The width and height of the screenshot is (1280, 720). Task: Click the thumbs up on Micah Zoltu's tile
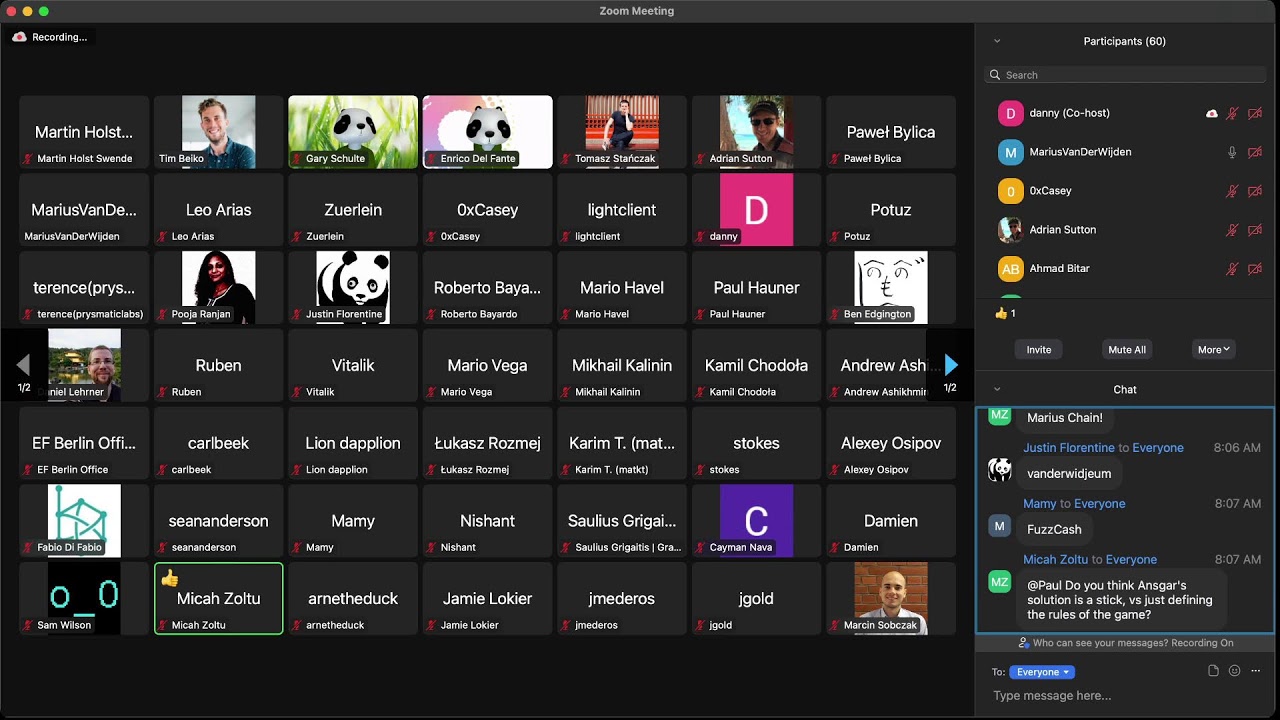pyautogui.click(x=169, y=578)
